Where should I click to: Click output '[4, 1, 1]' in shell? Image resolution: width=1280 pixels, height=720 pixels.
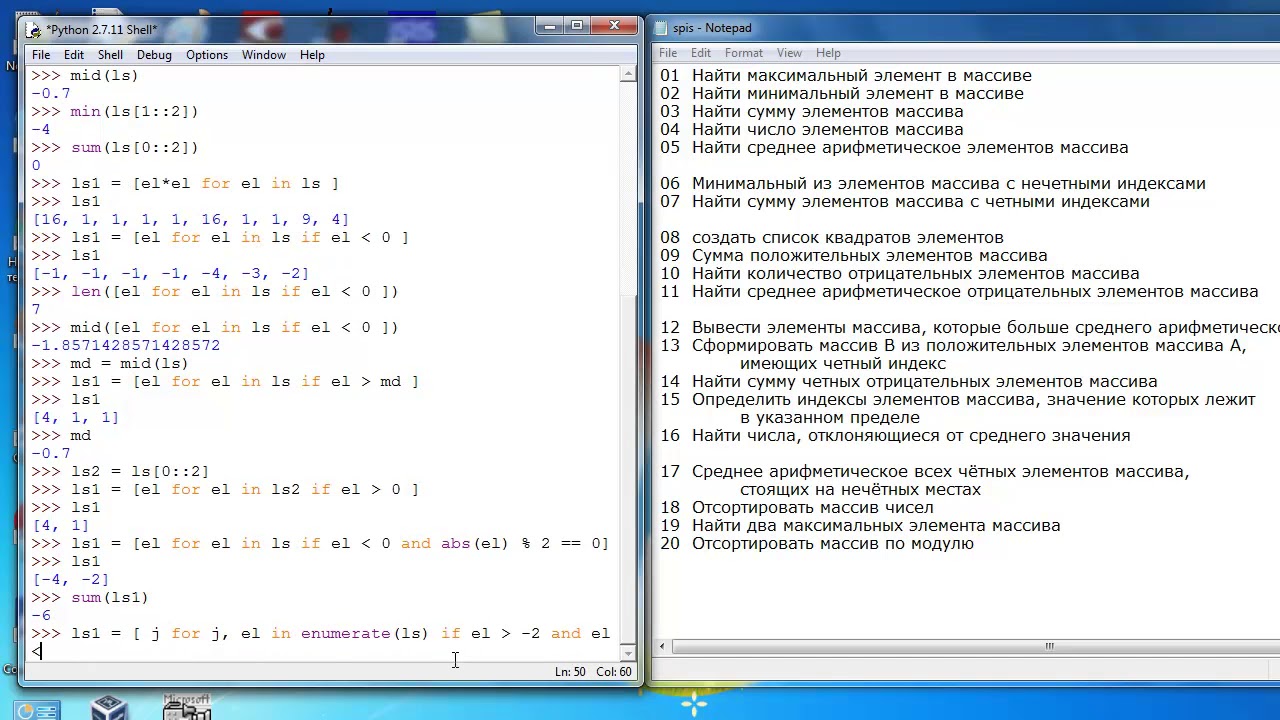click(x=75, y=417)
